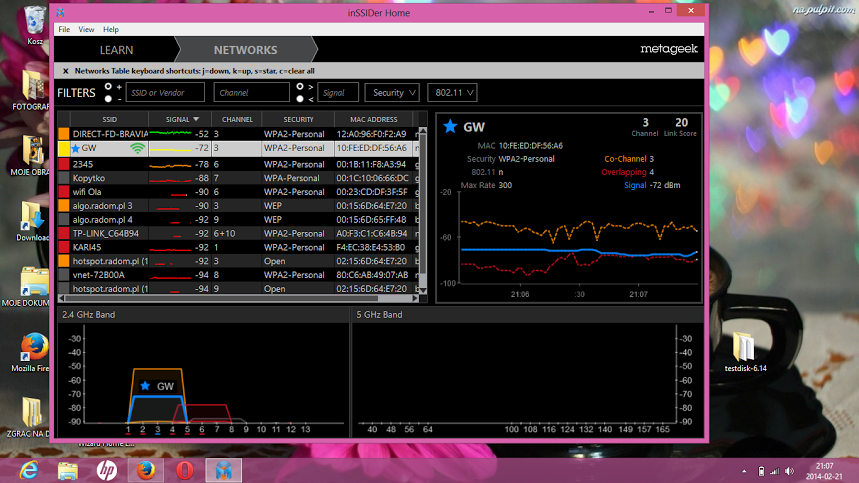Select the exclude (-) SSID filter radio button
The height and width of the screenshot is (483, 859).
(x=108, y=99)
